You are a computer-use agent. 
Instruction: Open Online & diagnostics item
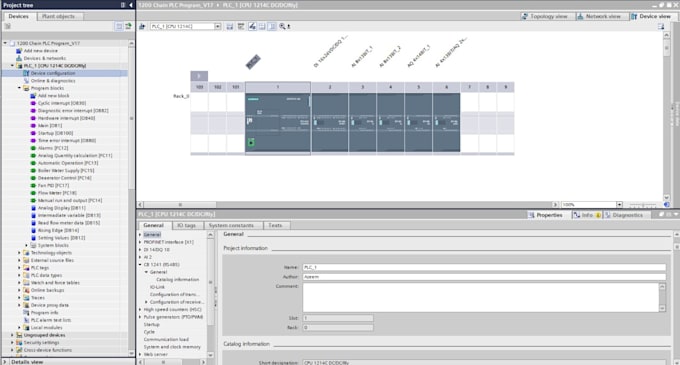point(52,81)
